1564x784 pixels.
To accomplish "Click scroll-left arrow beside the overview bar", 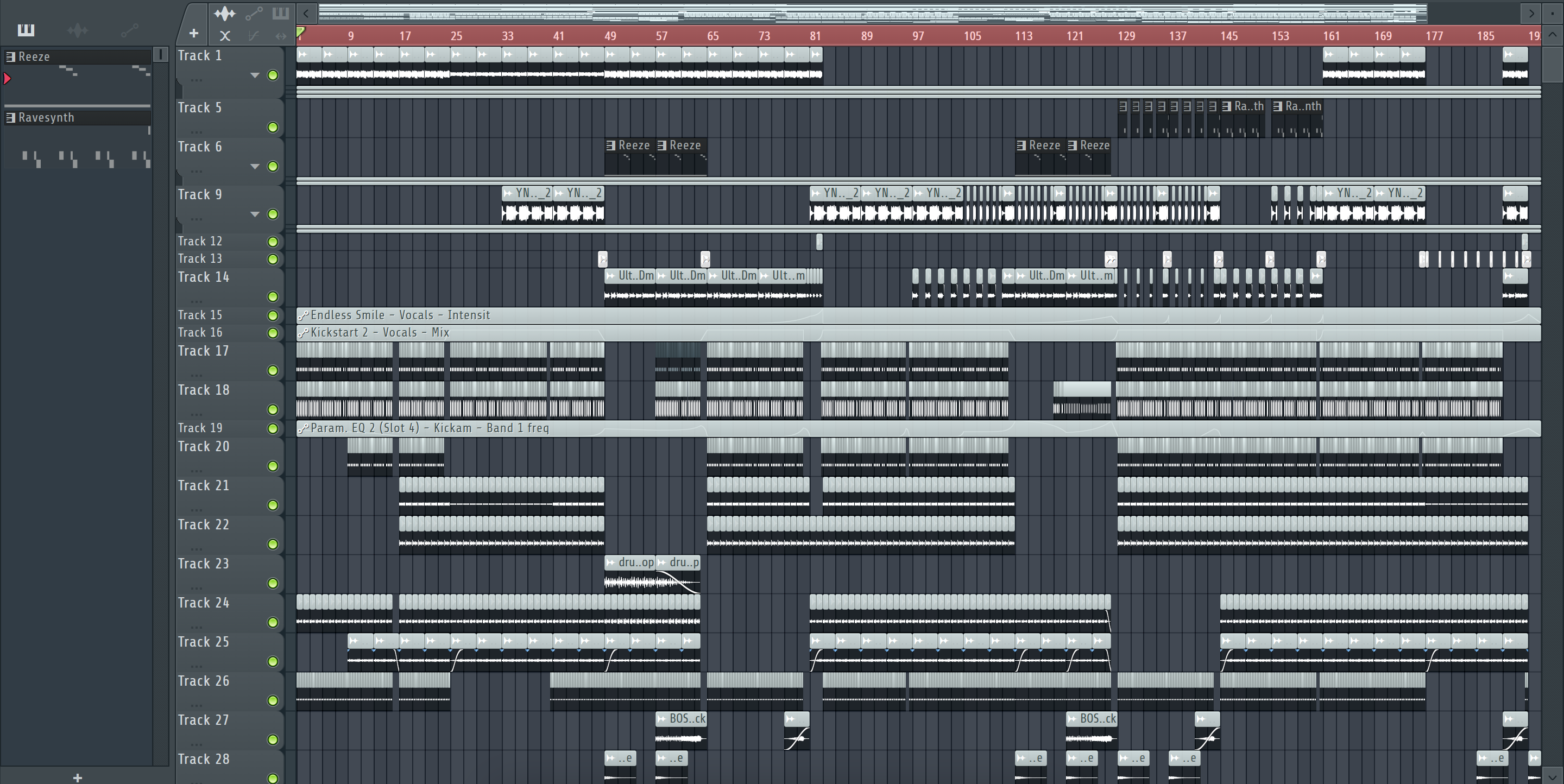I will pos(306,12).
